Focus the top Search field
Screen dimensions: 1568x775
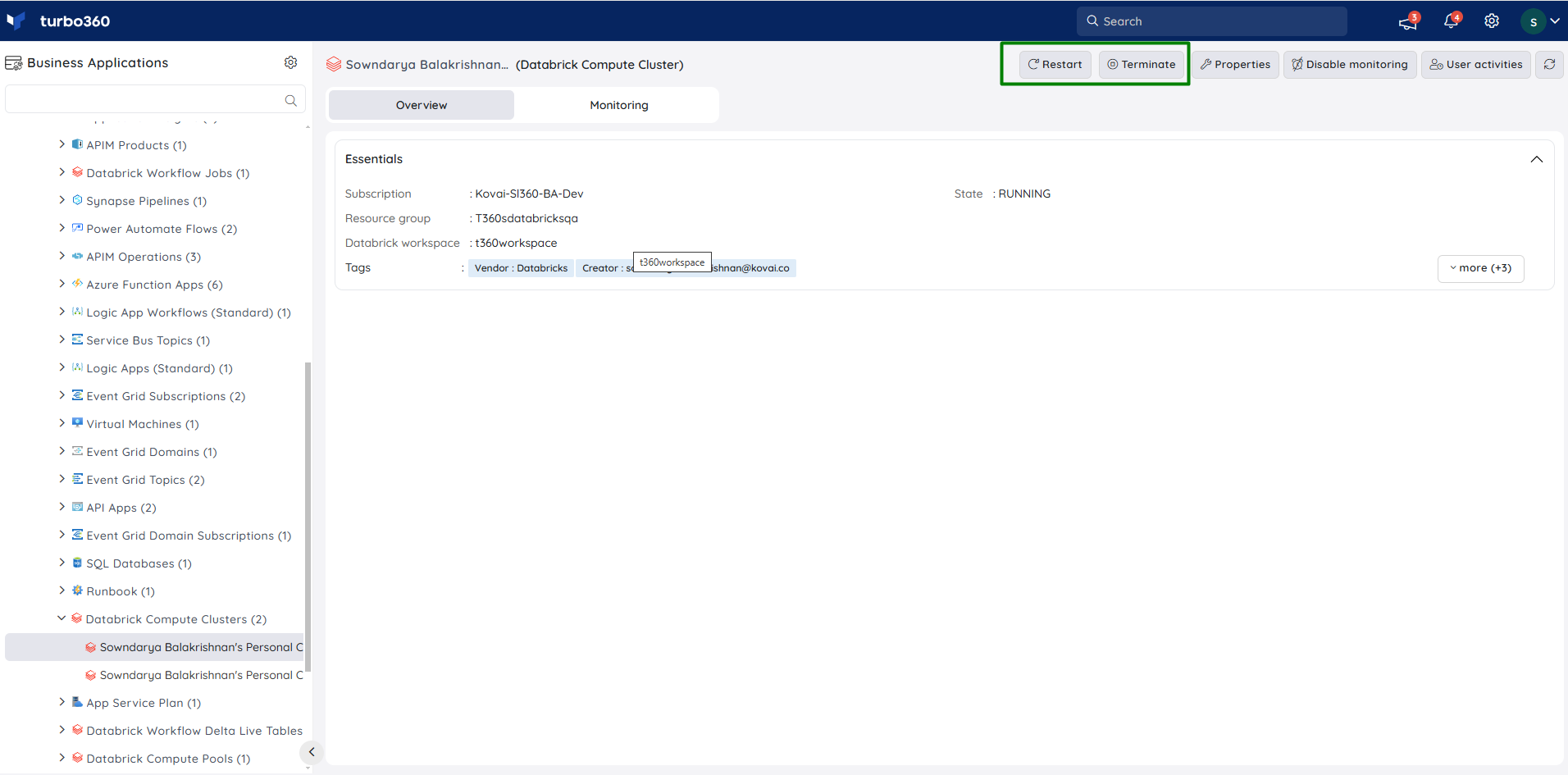1212,21
